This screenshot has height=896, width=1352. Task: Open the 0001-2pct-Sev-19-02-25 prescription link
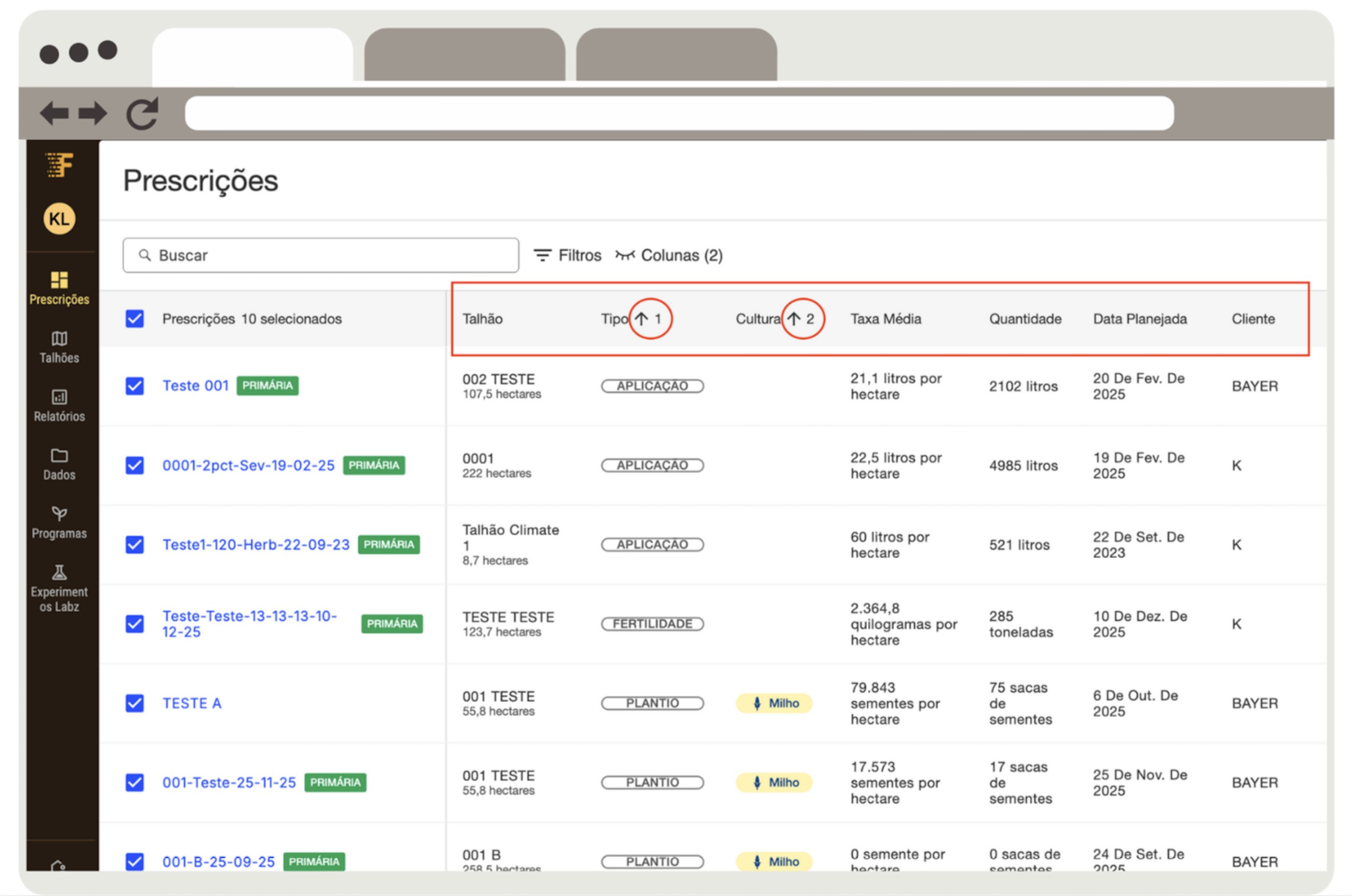[x=248, y=465]
